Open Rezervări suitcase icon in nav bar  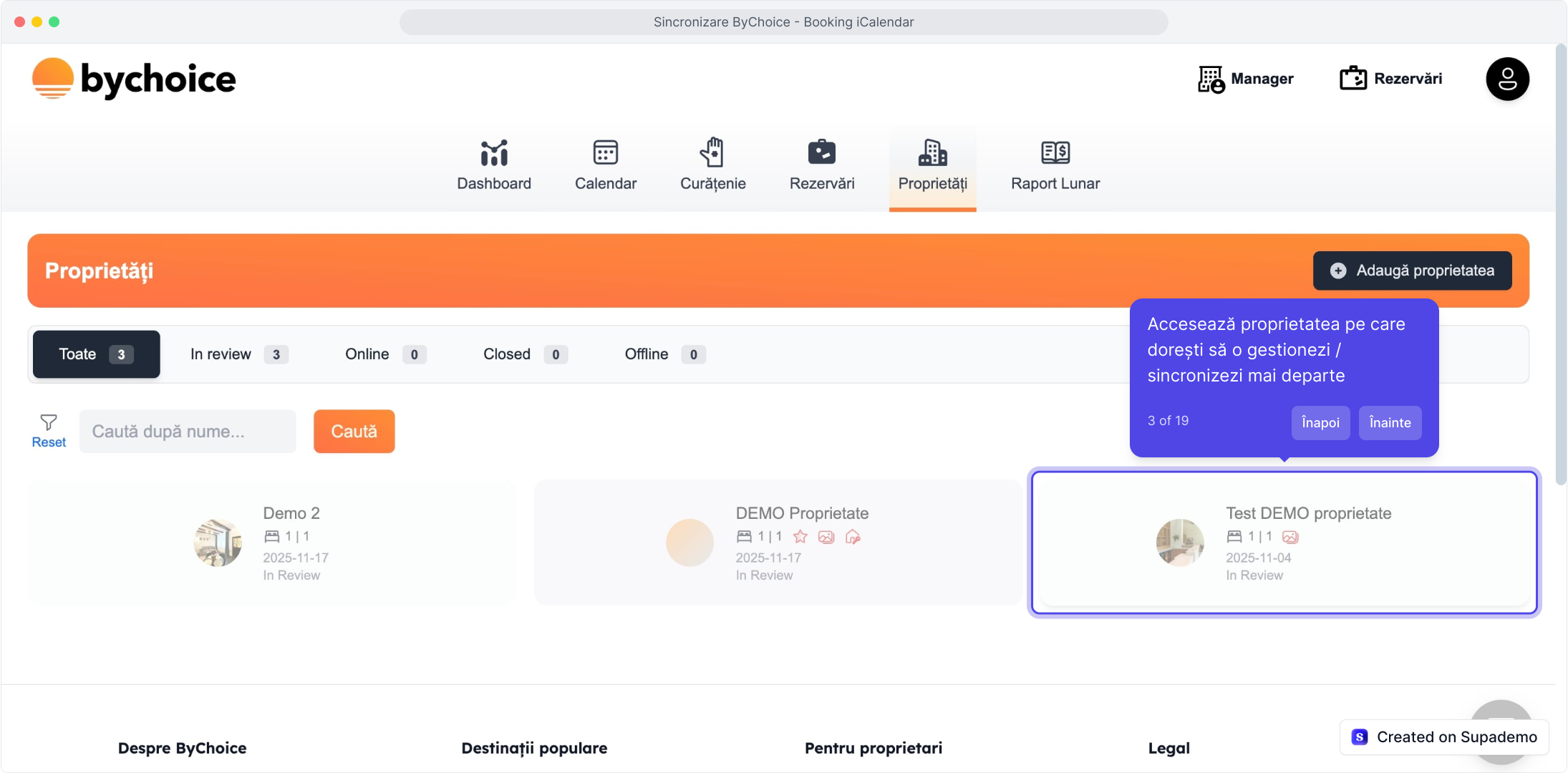821,152
